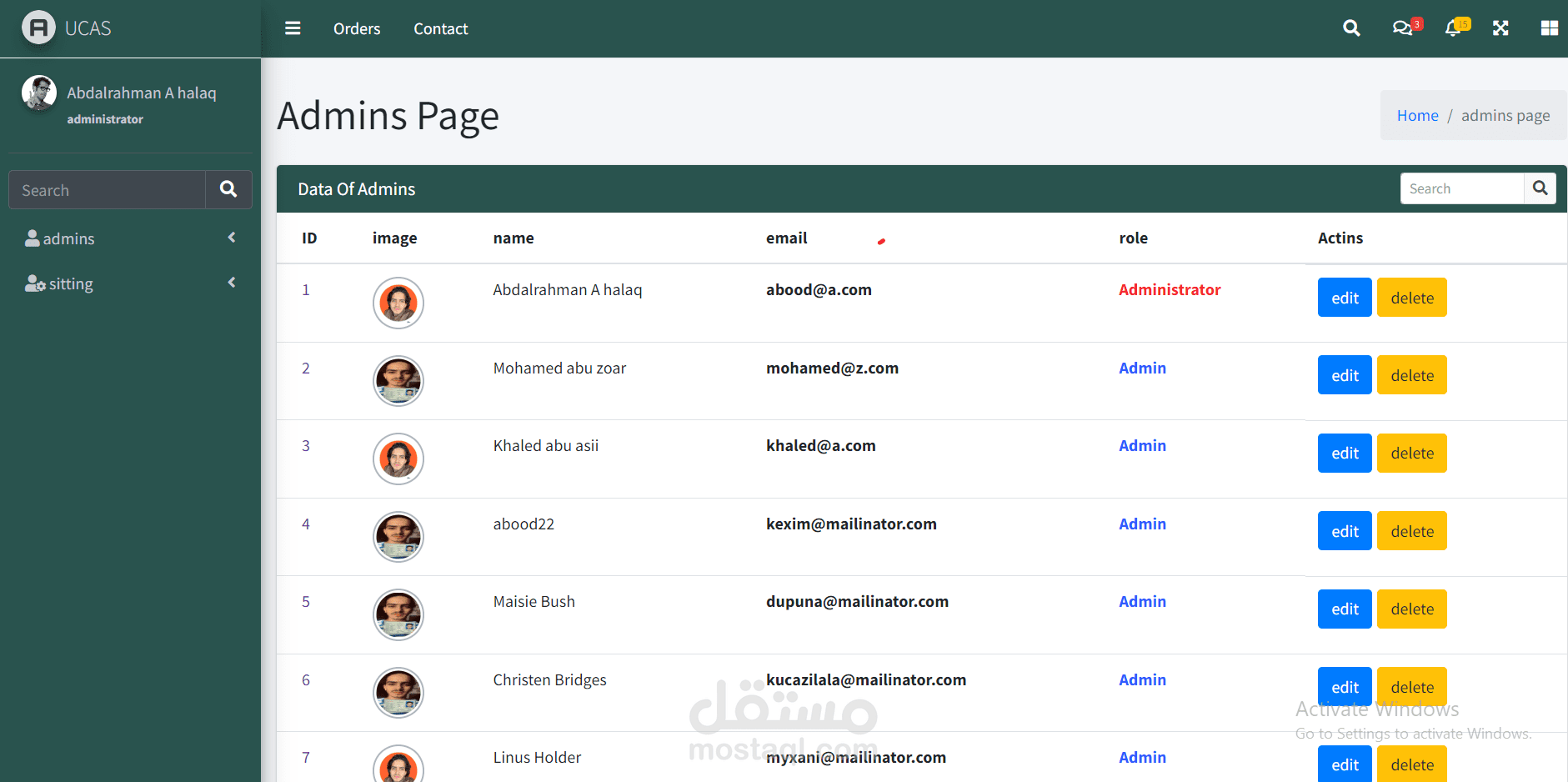Click the email dupuna@mailinator.com

(x=857, y=601)
